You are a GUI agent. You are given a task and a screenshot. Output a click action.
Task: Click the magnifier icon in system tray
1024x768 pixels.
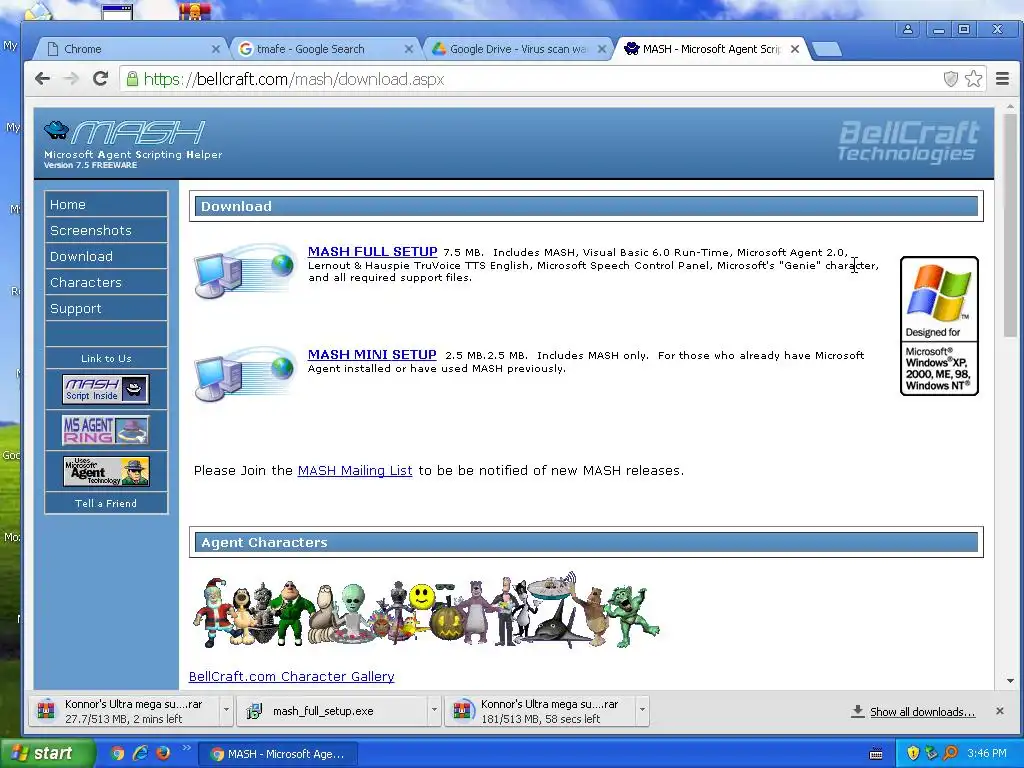(x=950, y=753)
